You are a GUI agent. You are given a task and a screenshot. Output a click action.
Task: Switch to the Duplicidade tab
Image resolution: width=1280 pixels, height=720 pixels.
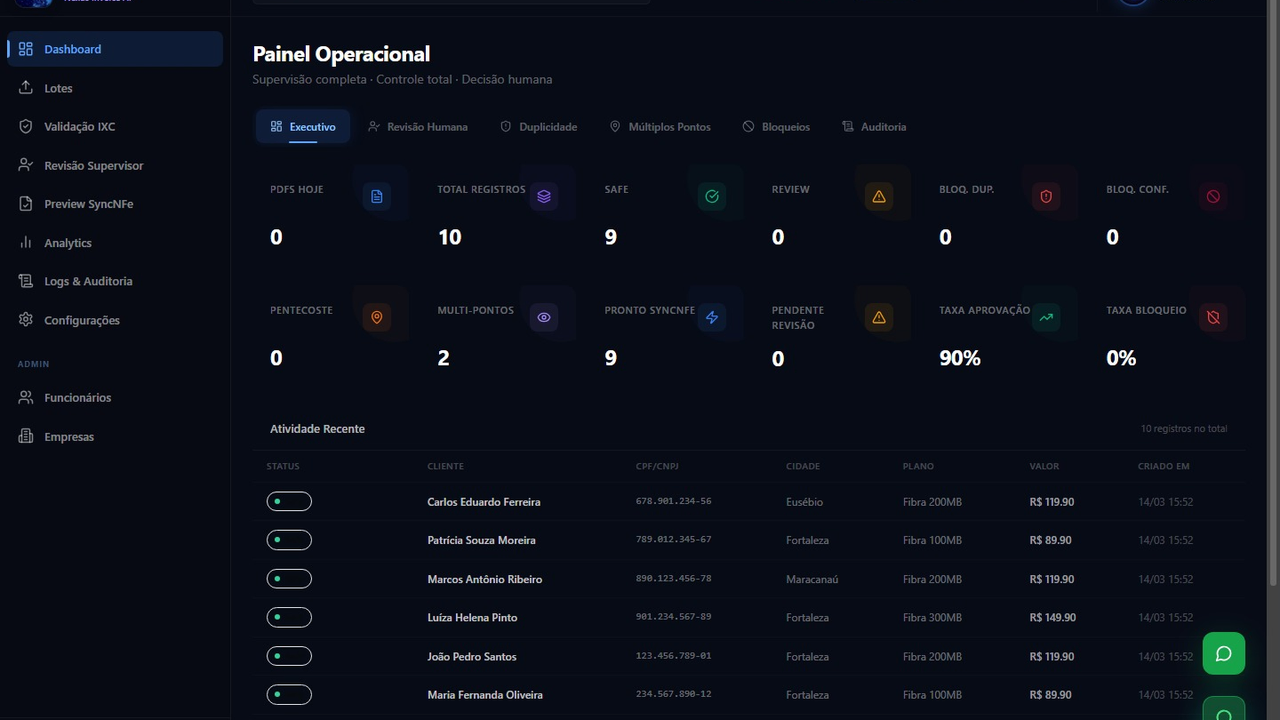[539, 127]
